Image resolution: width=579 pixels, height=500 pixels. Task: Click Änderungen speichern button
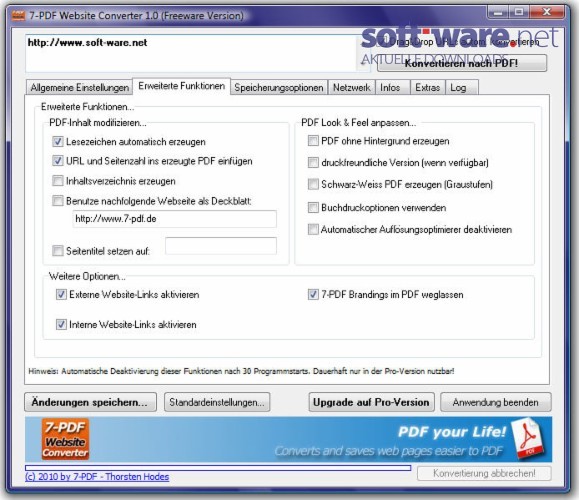tap(90, 402)
